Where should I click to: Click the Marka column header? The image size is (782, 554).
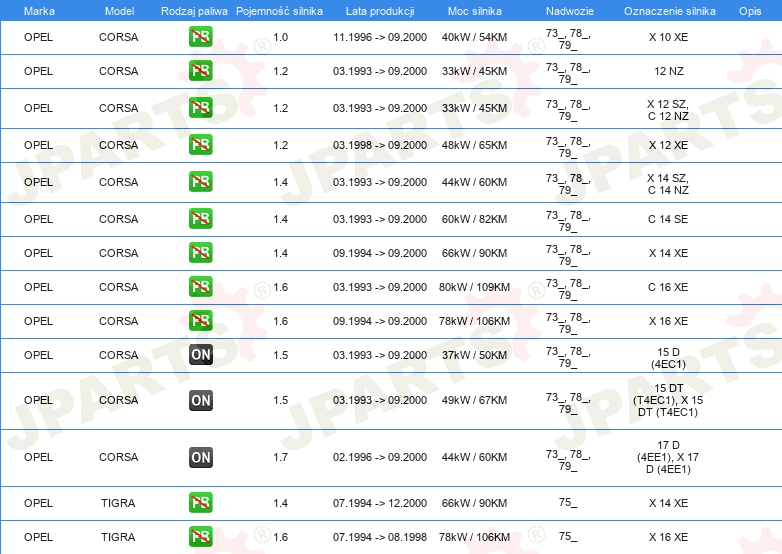[39, 11]
